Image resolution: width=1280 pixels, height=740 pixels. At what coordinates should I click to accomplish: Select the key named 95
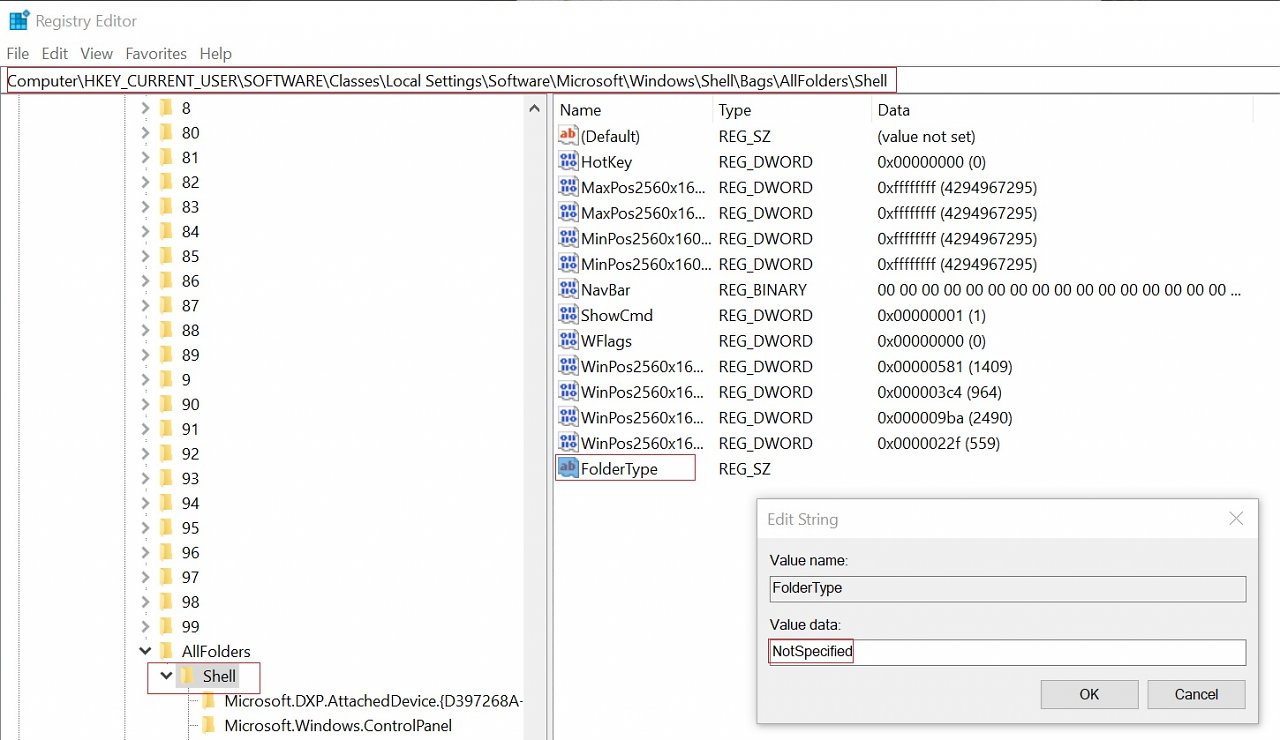tap(190, 528)
